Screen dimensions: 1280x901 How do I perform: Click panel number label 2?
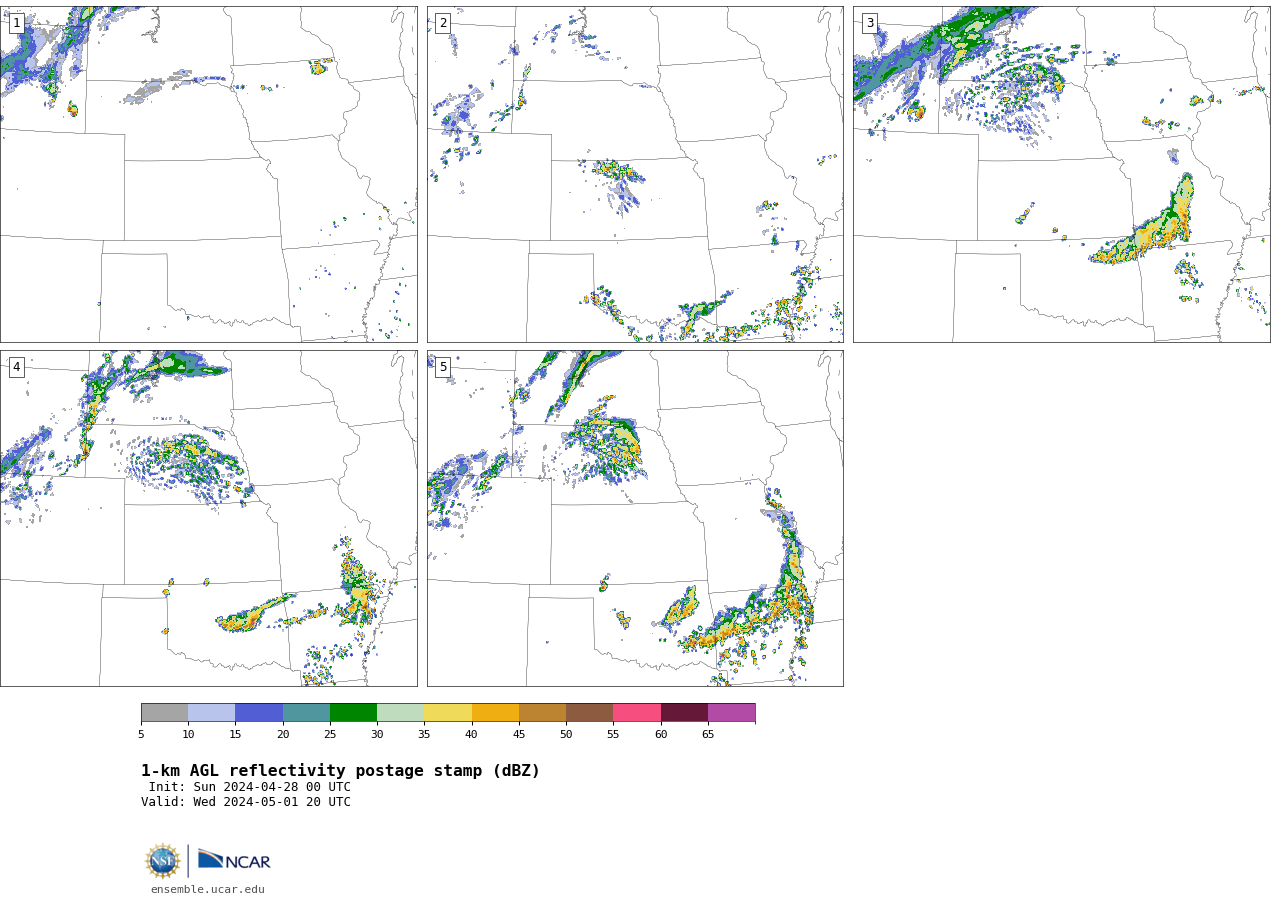pos(443,23)
